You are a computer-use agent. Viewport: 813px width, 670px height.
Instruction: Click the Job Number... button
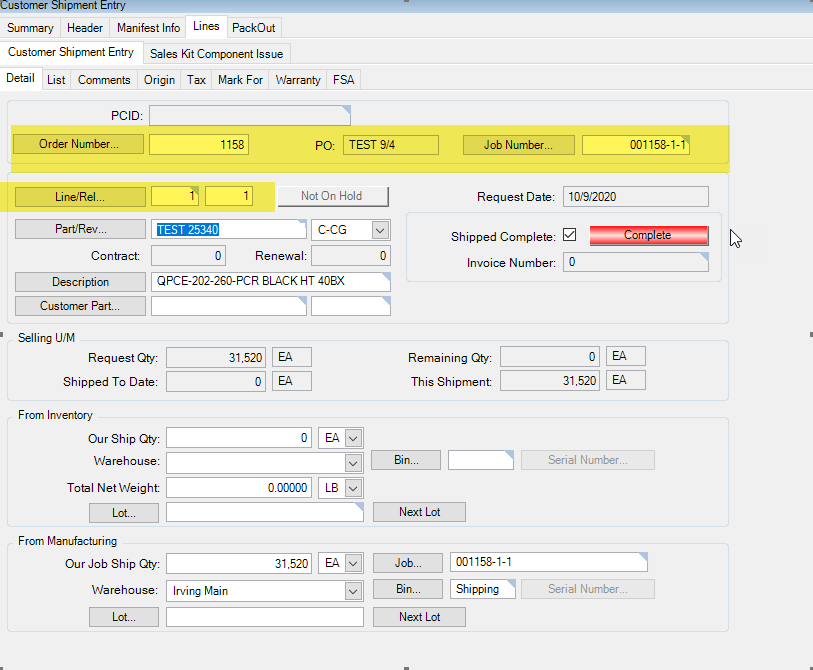tap(518, 145)
